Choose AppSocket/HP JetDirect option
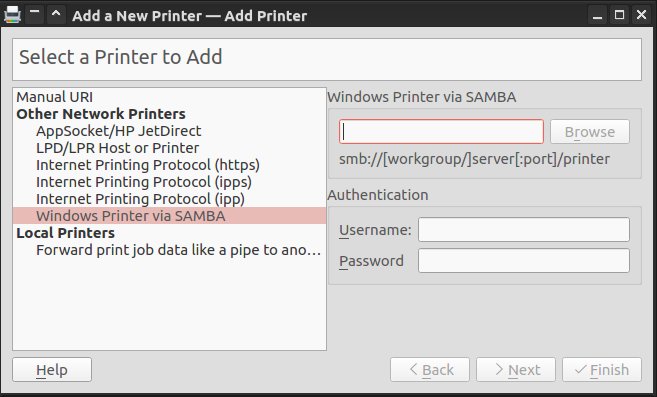Viewport: 657px width, 397px height. pos(169,131)
